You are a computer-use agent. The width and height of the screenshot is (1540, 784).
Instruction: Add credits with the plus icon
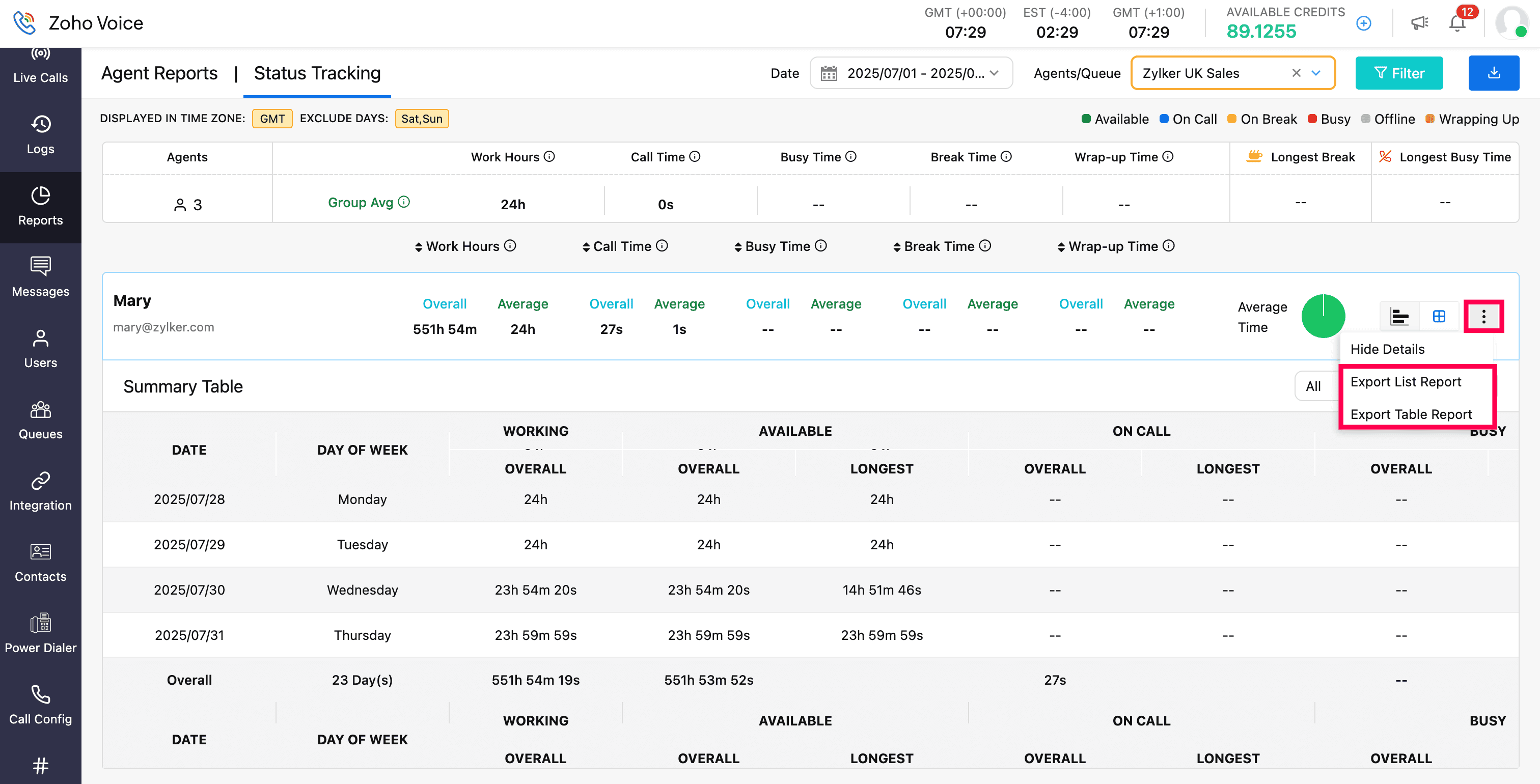(x=1364, y=23)
